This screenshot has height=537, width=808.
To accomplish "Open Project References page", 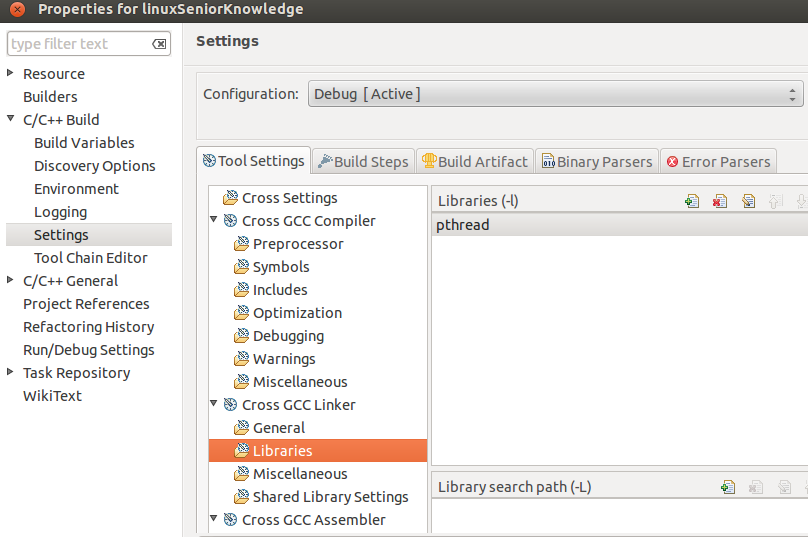I will tap(86, 304).
